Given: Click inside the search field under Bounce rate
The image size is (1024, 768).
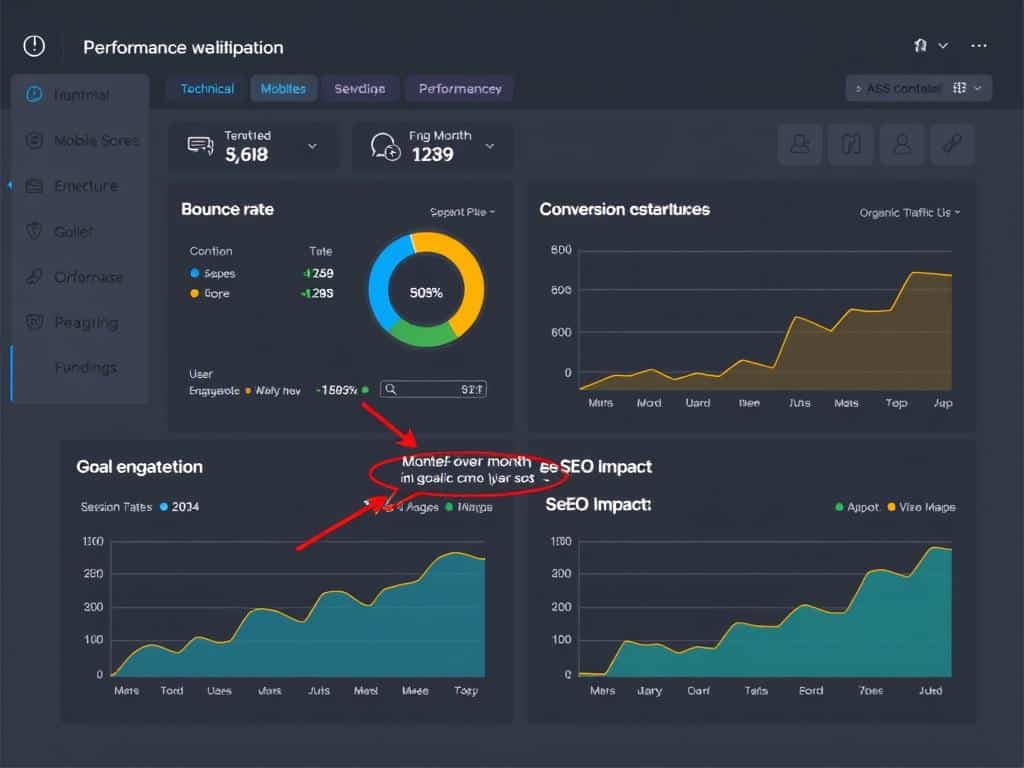Looking at the screenshot, I should tap(433, 388).
